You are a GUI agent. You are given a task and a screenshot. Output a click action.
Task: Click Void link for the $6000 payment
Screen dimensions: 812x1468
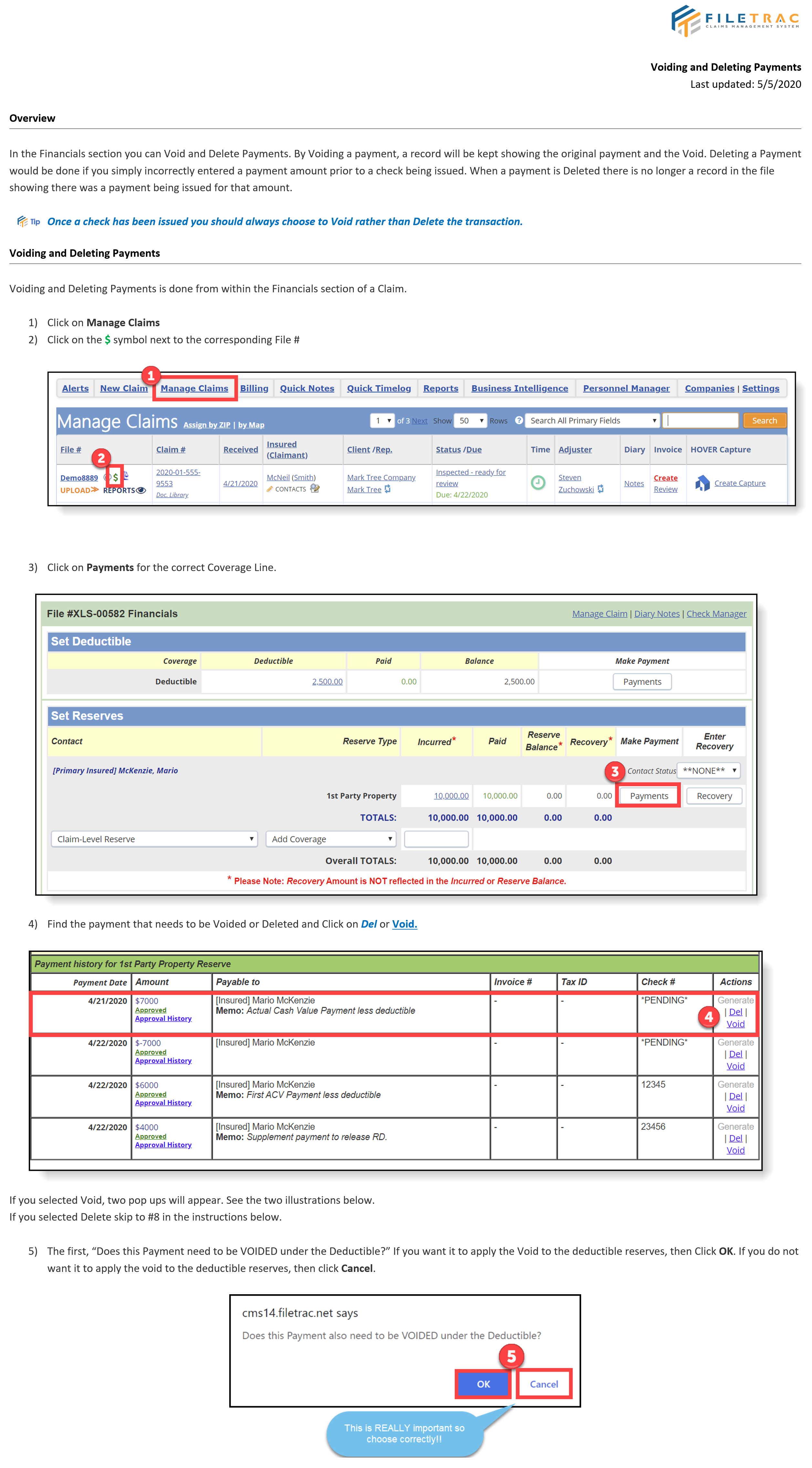735,1108
